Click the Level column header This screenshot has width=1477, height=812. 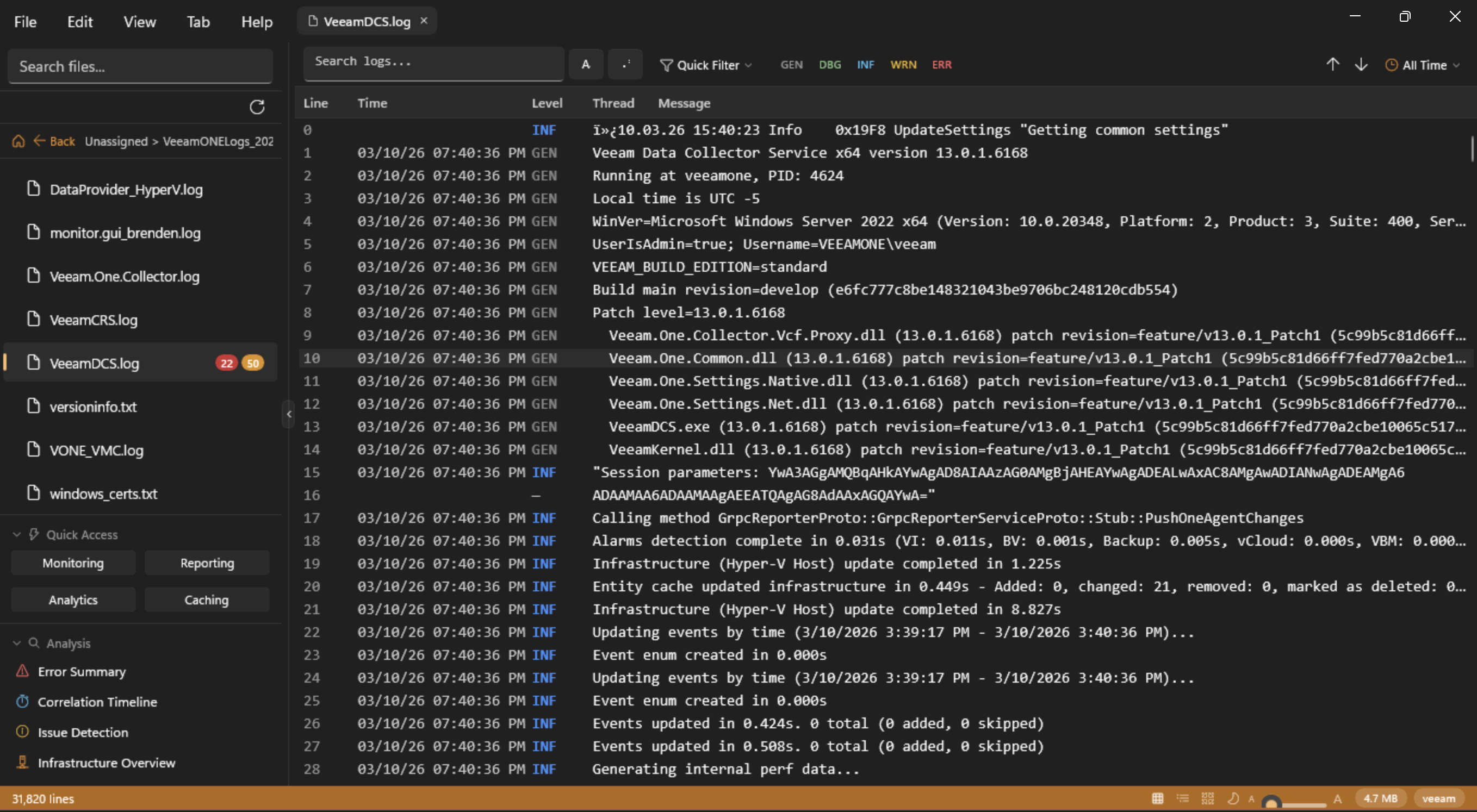(x=547, y=103)
